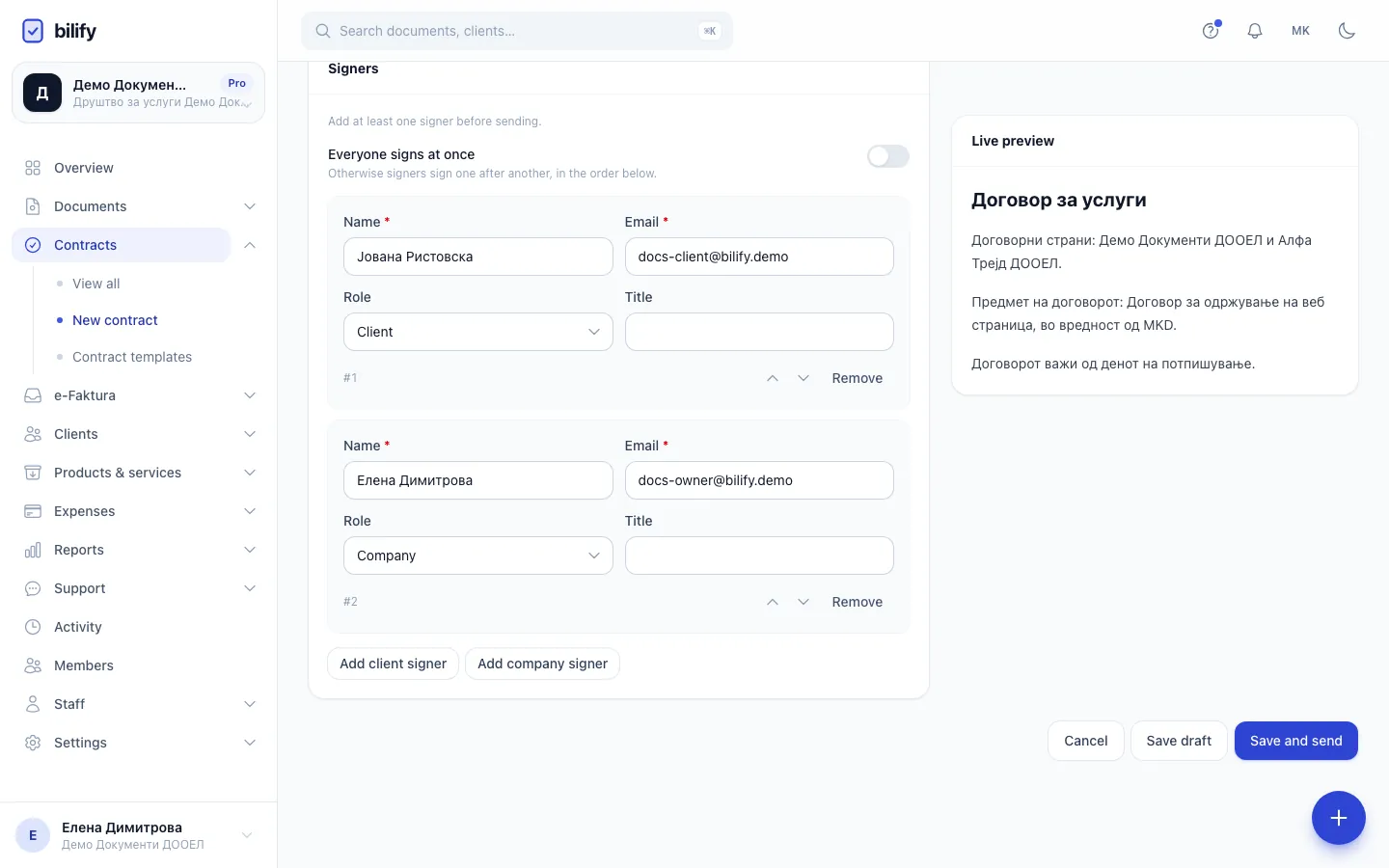
Task: Open the Client role dropdown
Action: 478,332
